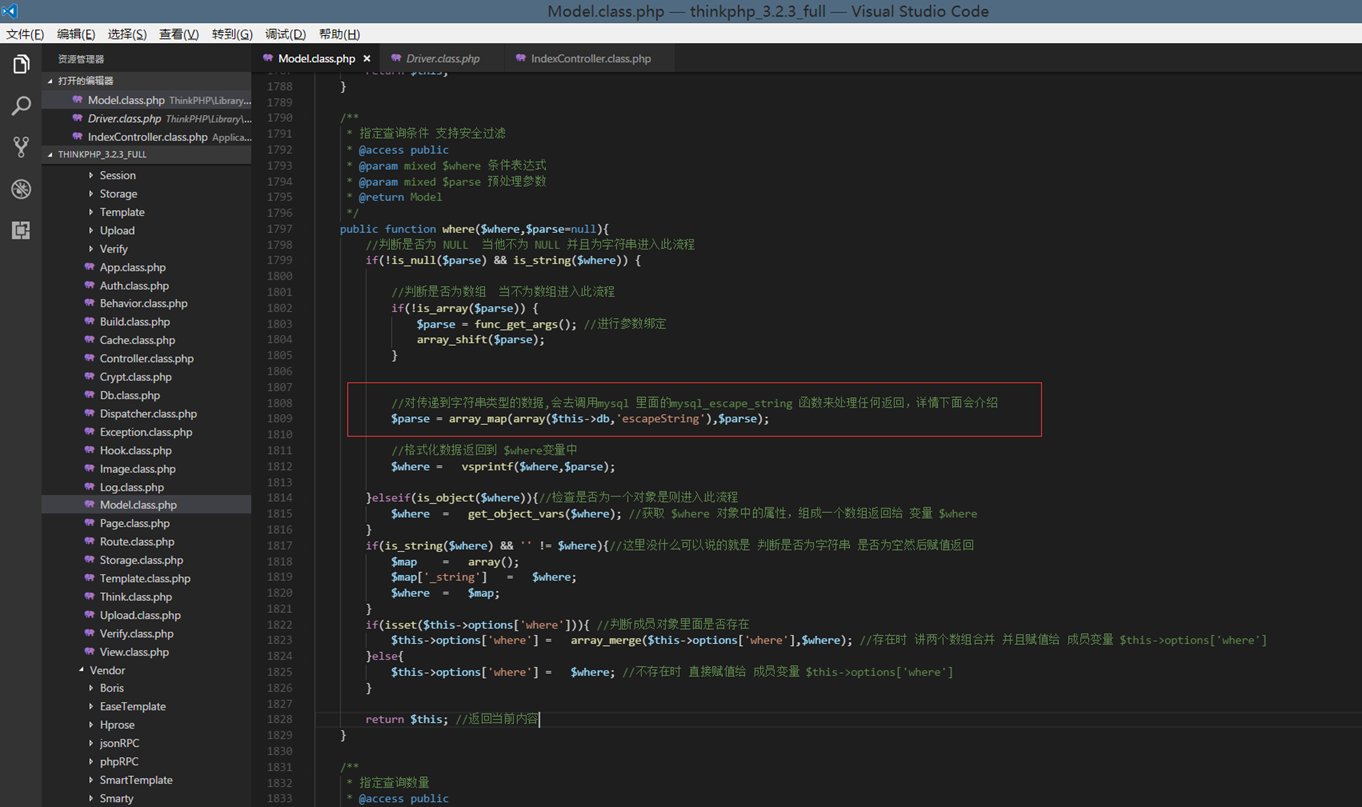This screenshot has width=1362, height=807.
Task: Open the Explorer view in activity bar
Action: pyautogui.click(x=21, y=65)
